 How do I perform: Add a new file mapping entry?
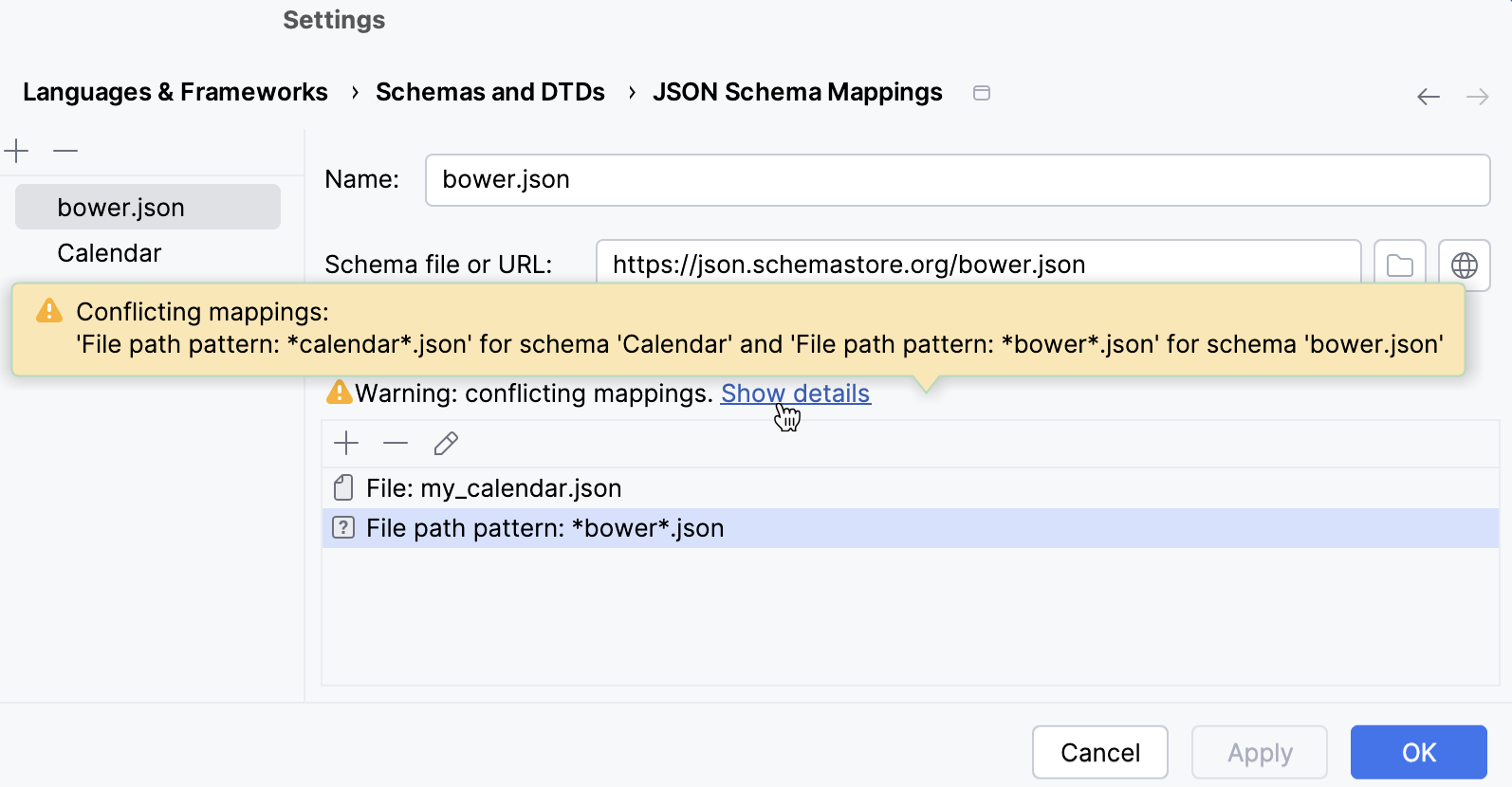346,443
